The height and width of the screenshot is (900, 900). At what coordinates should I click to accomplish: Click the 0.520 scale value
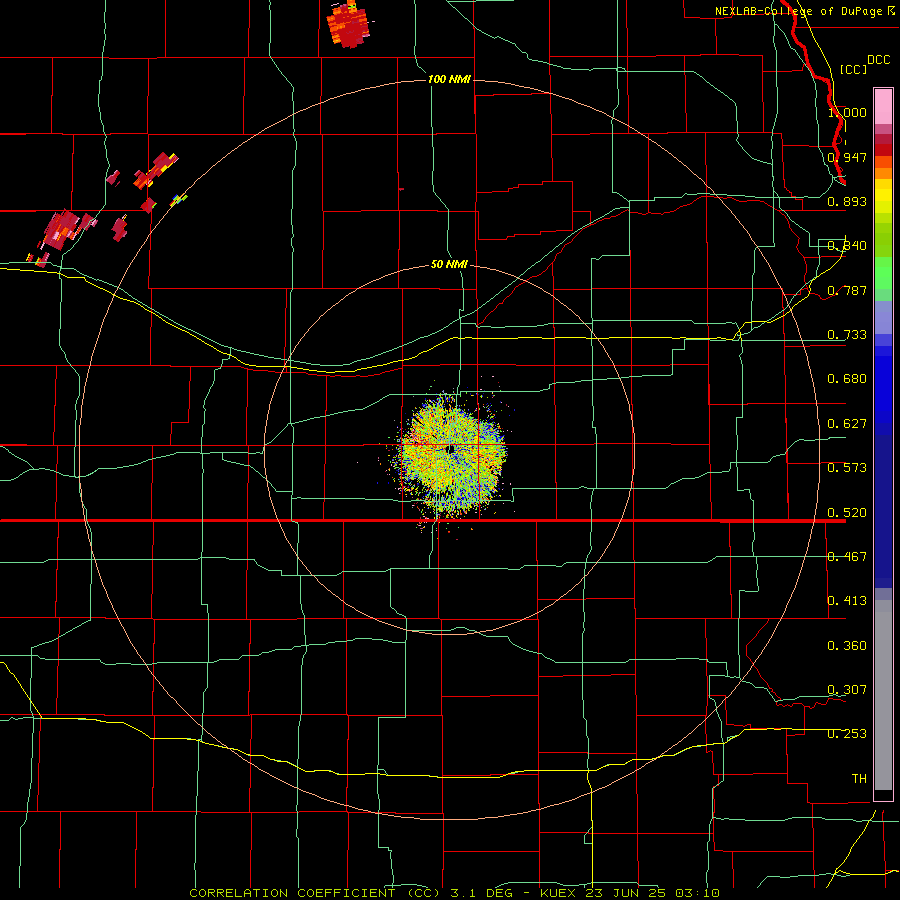847,513
